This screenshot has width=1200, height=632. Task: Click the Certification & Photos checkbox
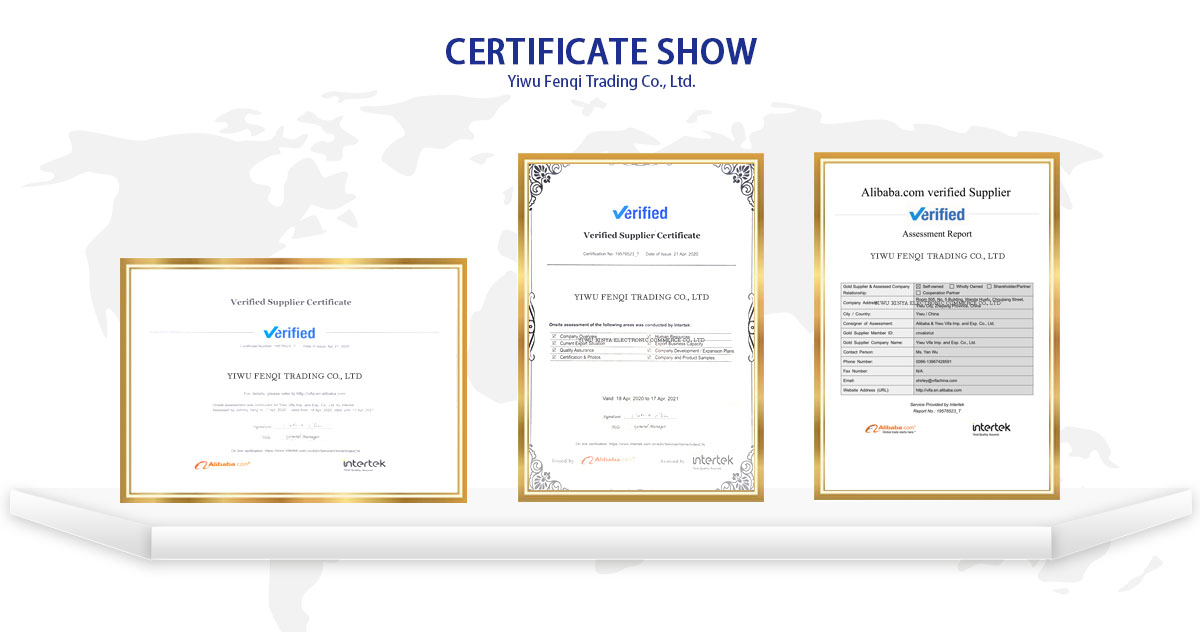(554, 357)
